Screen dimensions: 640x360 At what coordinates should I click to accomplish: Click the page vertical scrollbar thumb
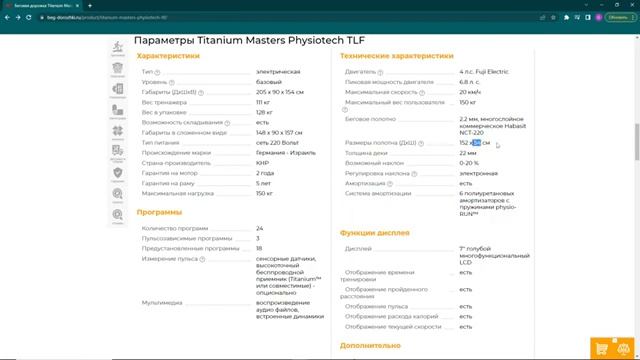pyautogui.click(x=637, y=142)
